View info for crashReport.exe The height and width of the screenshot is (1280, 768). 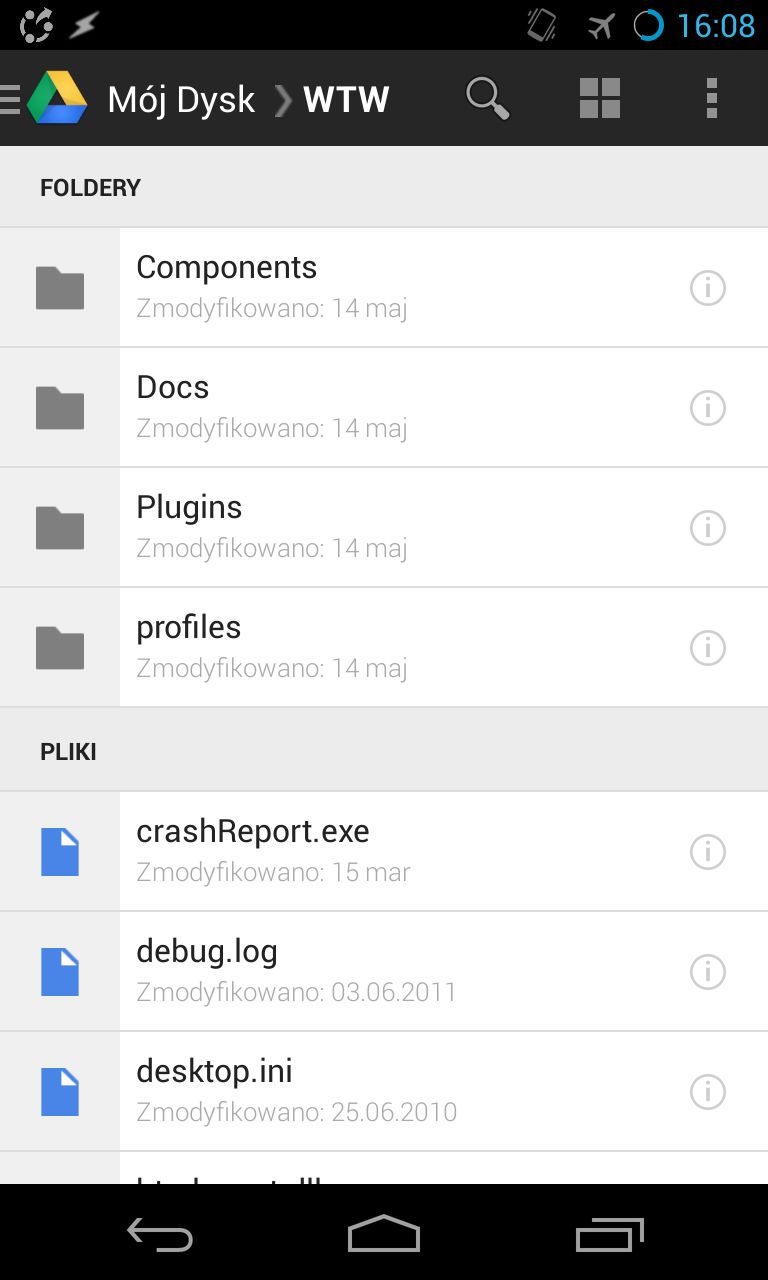708,852
